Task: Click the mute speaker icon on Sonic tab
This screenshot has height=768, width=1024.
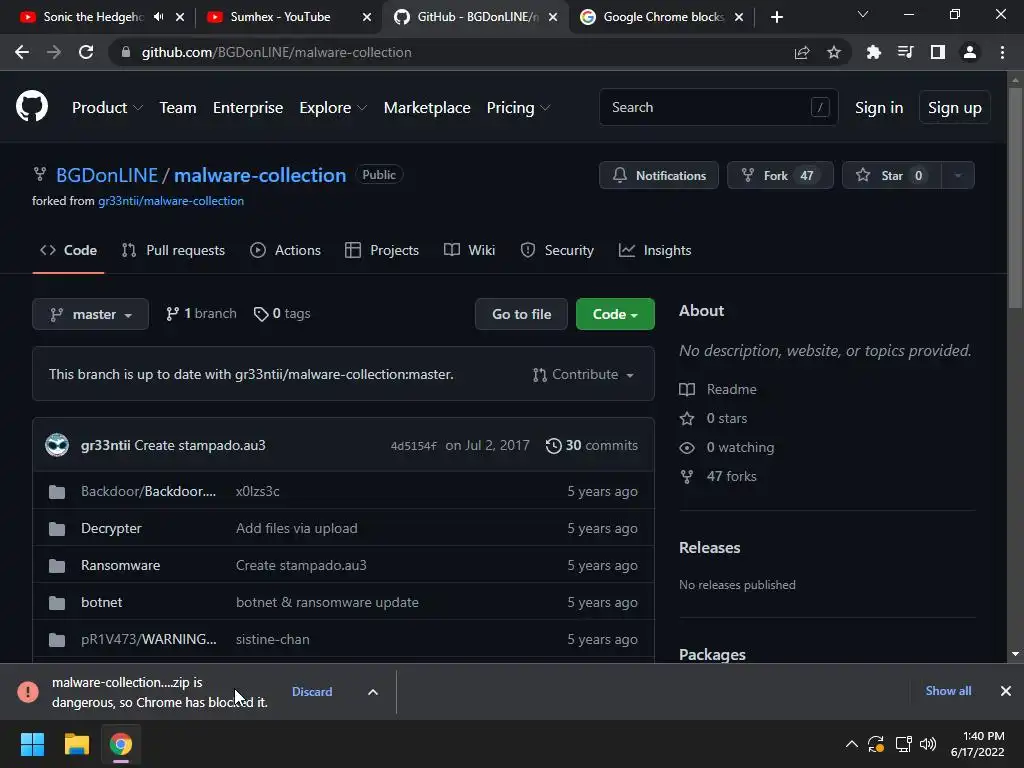Action: point(159,17)
